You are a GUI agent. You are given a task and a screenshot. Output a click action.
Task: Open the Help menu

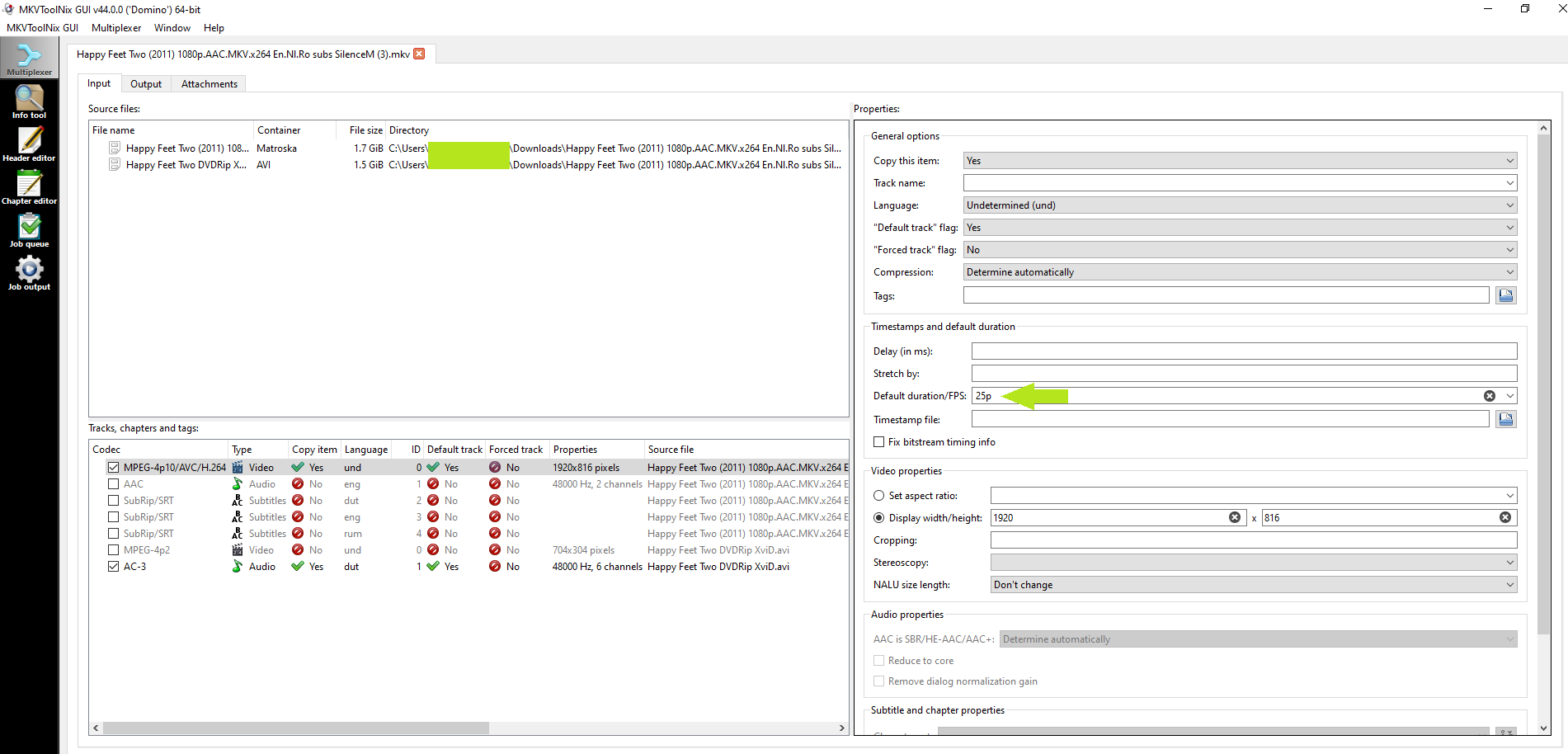click(x=214, y=28)
